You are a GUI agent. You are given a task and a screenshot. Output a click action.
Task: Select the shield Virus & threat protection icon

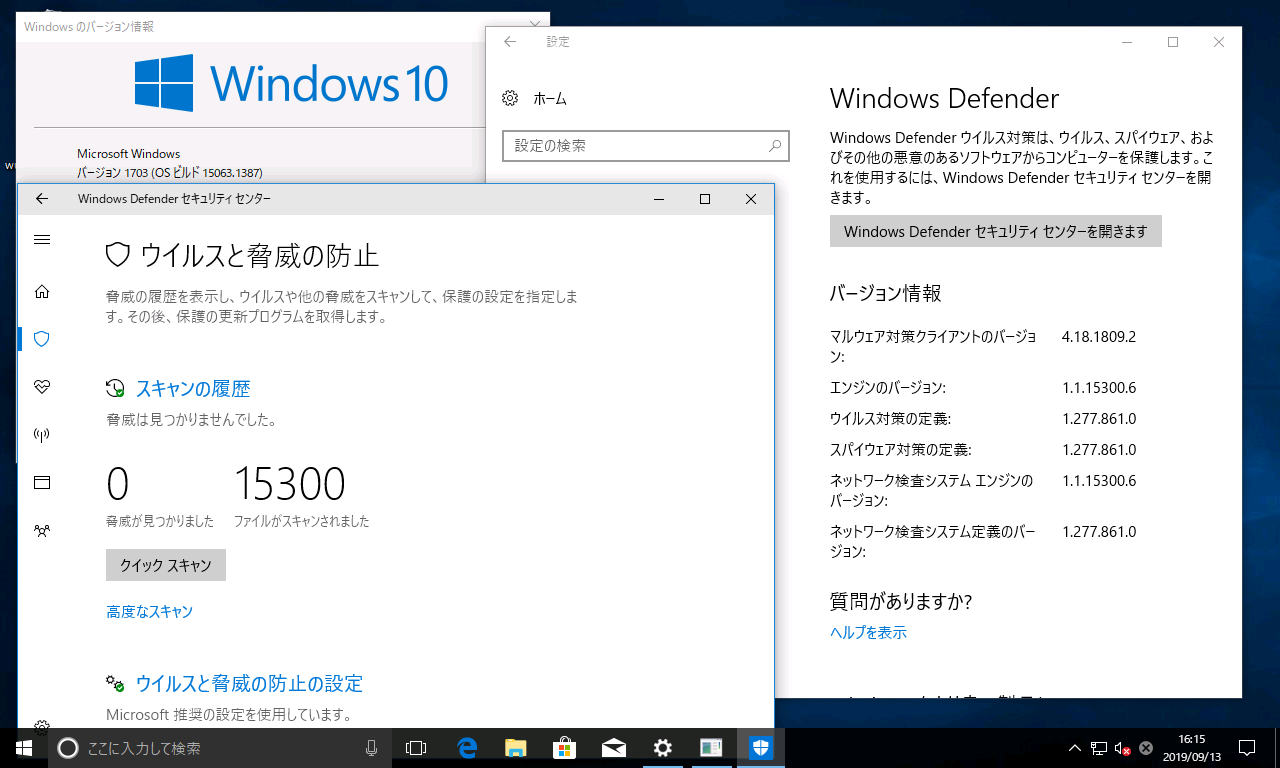coord(42,339)
